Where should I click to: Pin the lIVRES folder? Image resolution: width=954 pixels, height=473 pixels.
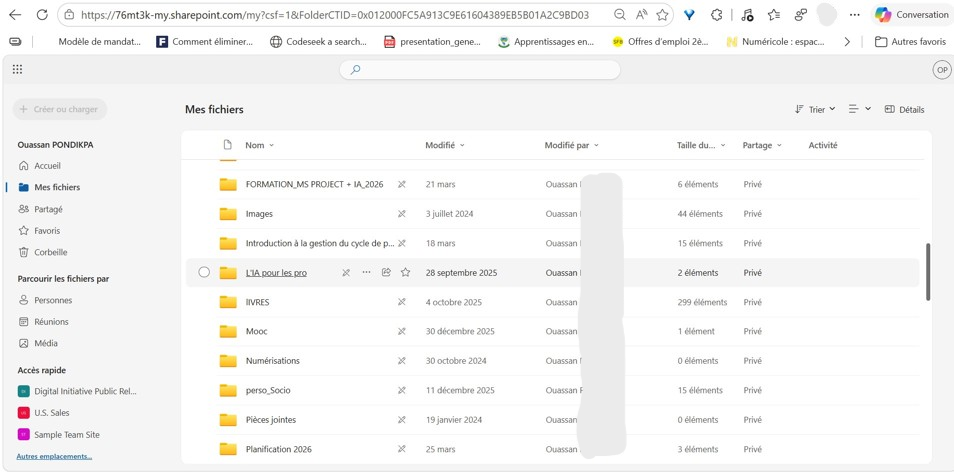[402, 302]
